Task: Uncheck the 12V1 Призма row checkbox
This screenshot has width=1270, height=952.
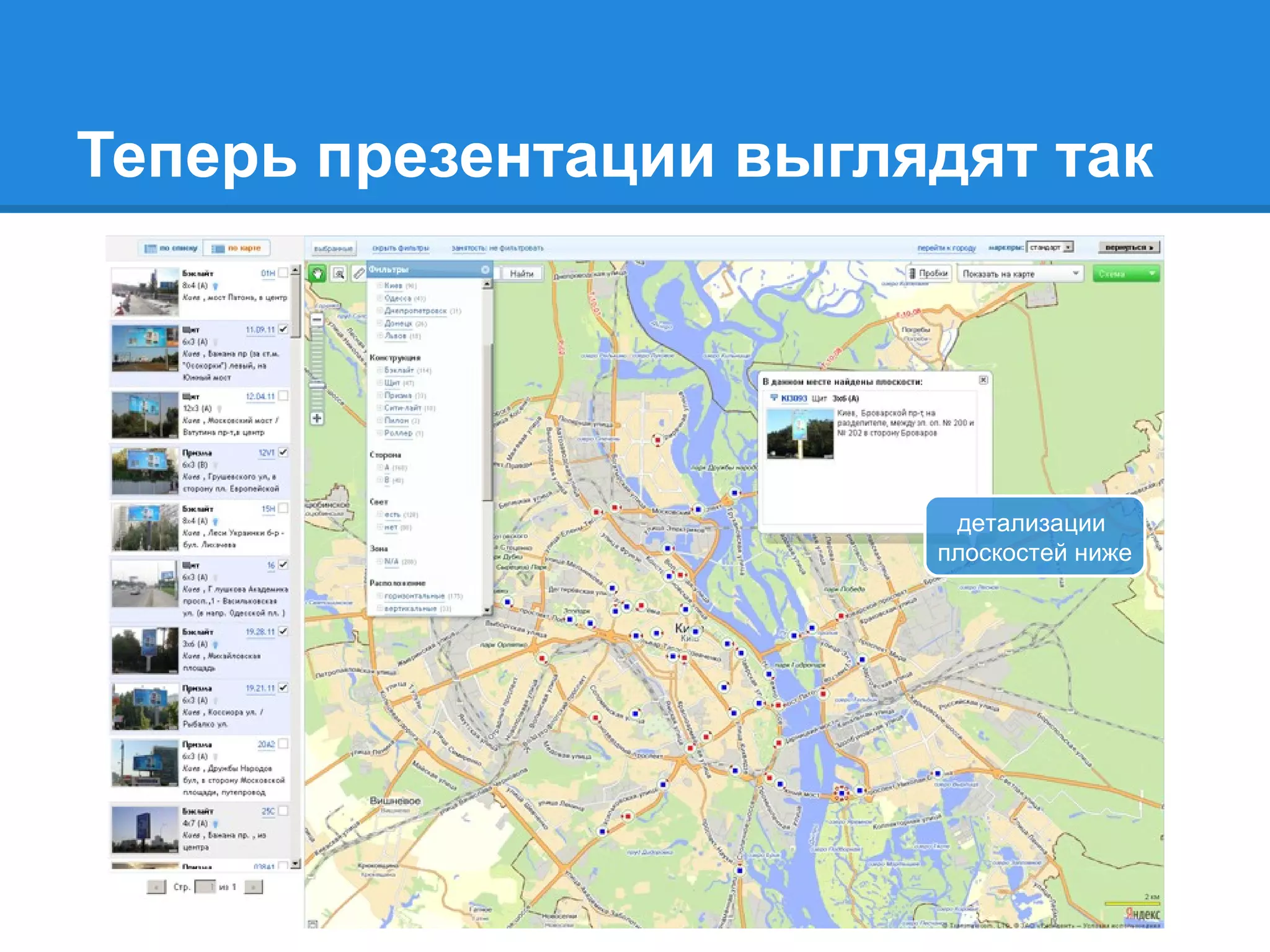Action: [x=283, y=452]
